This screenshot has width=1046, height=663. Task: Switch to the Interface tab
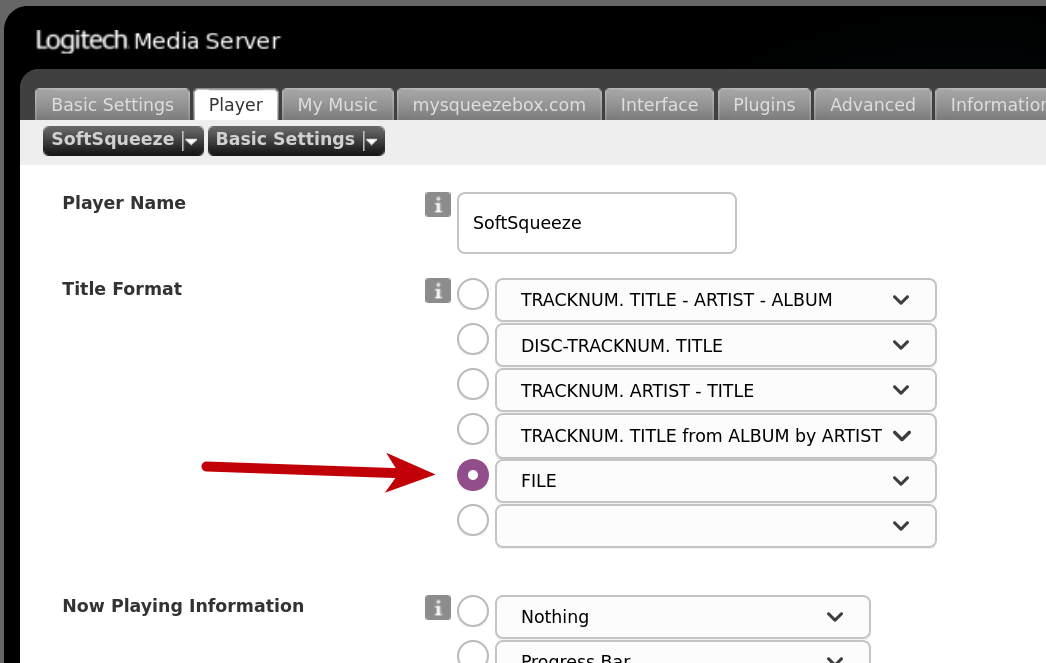[x=659, y=105]
